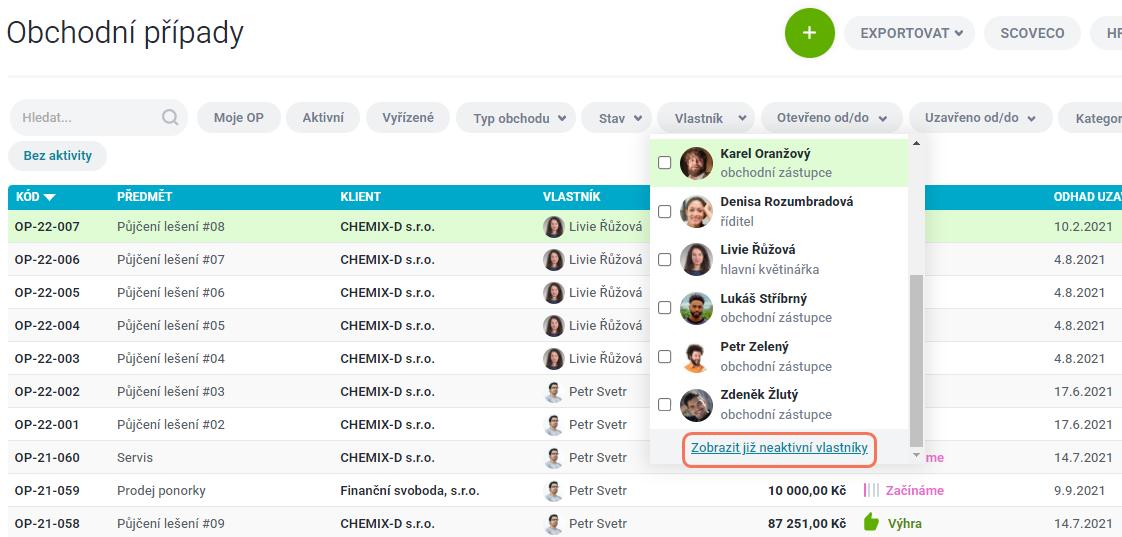Sort by VLASTNÍK column header
This screenshot has height=537, width=1122.
(571, 197)
